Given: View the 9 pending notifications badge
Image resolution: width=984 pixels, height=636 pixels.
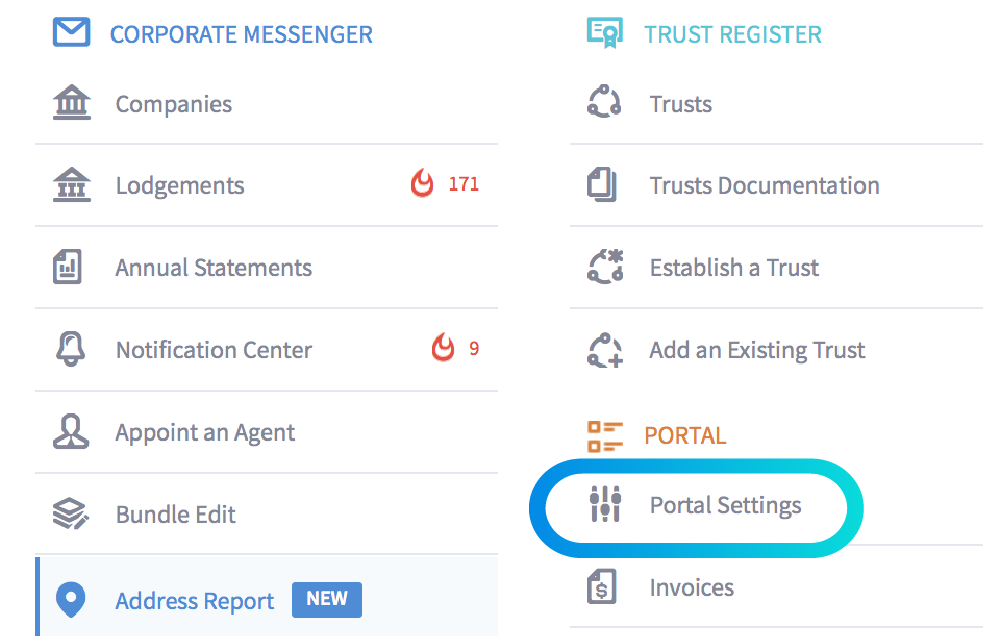Looking at the screenshot, I should pos(455,349).
